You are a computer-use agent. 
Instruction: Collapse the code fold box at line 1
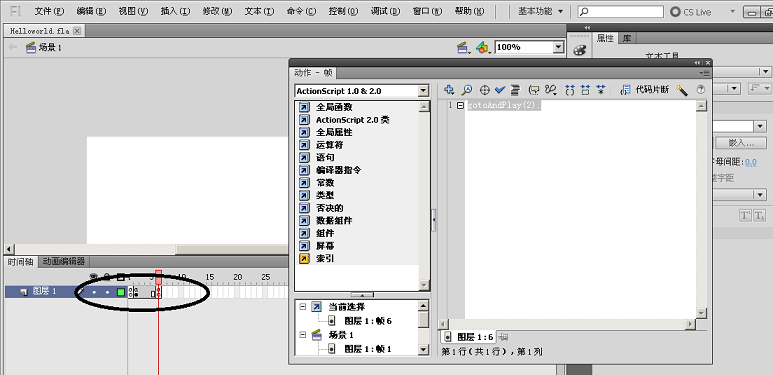pos(460,105)
